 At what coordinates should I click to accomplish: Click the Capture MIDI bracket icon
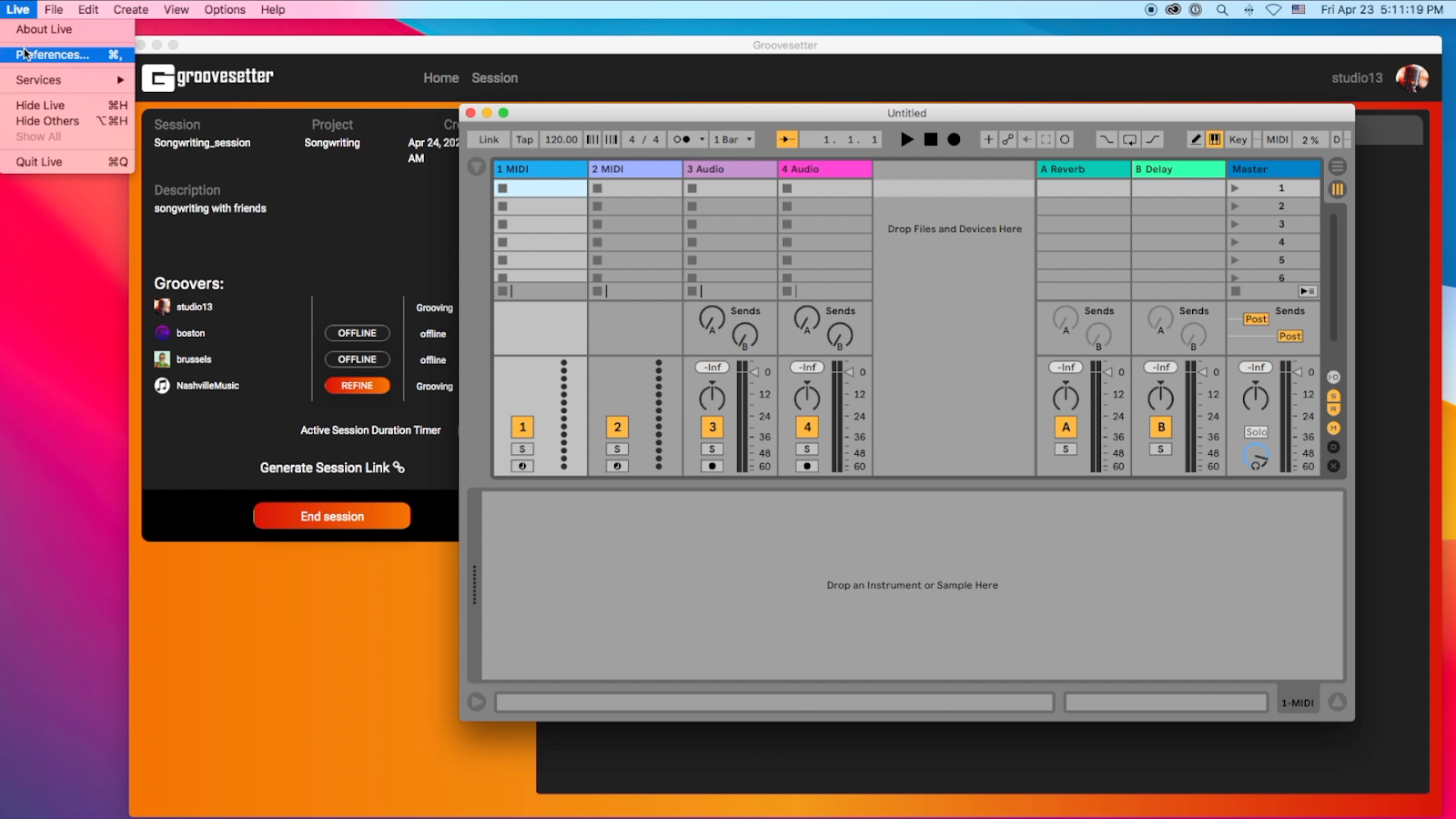(x=1046, y=139)
